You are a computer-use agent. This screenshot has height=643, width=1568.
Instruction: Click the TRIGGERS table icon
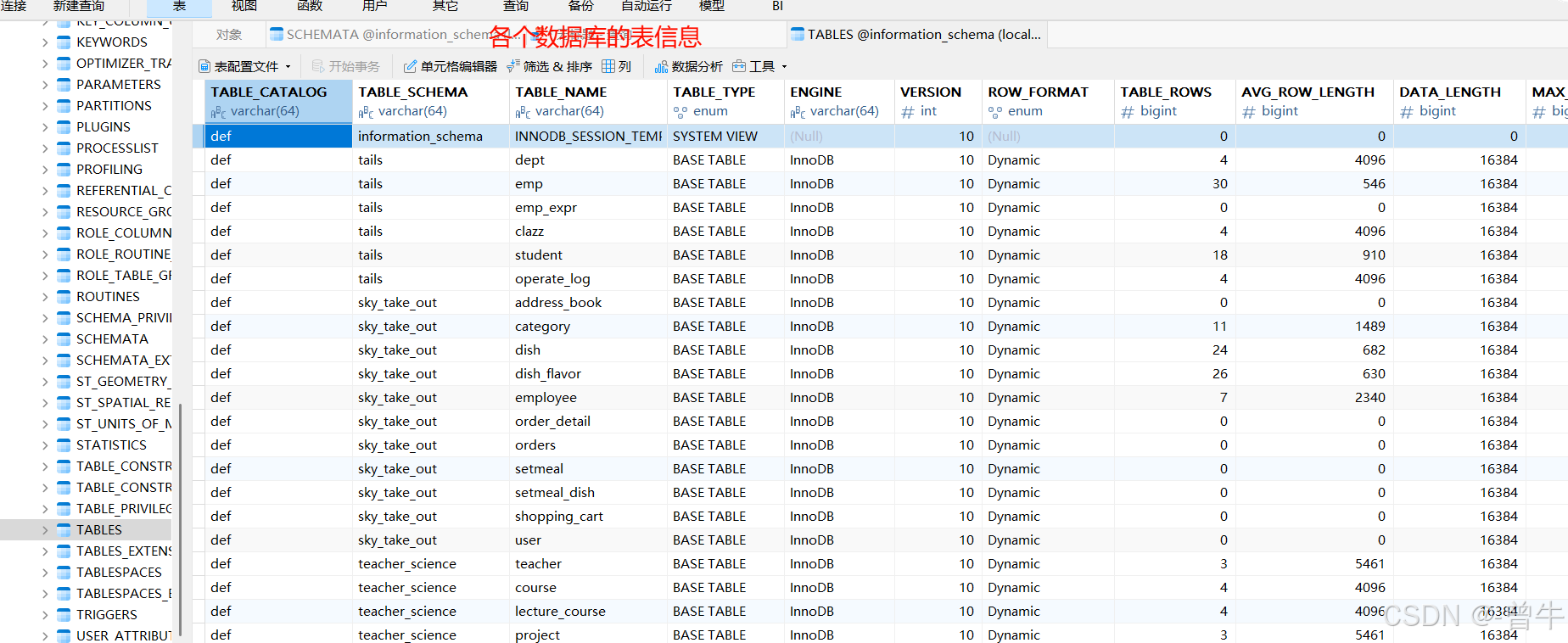(64, 615)
